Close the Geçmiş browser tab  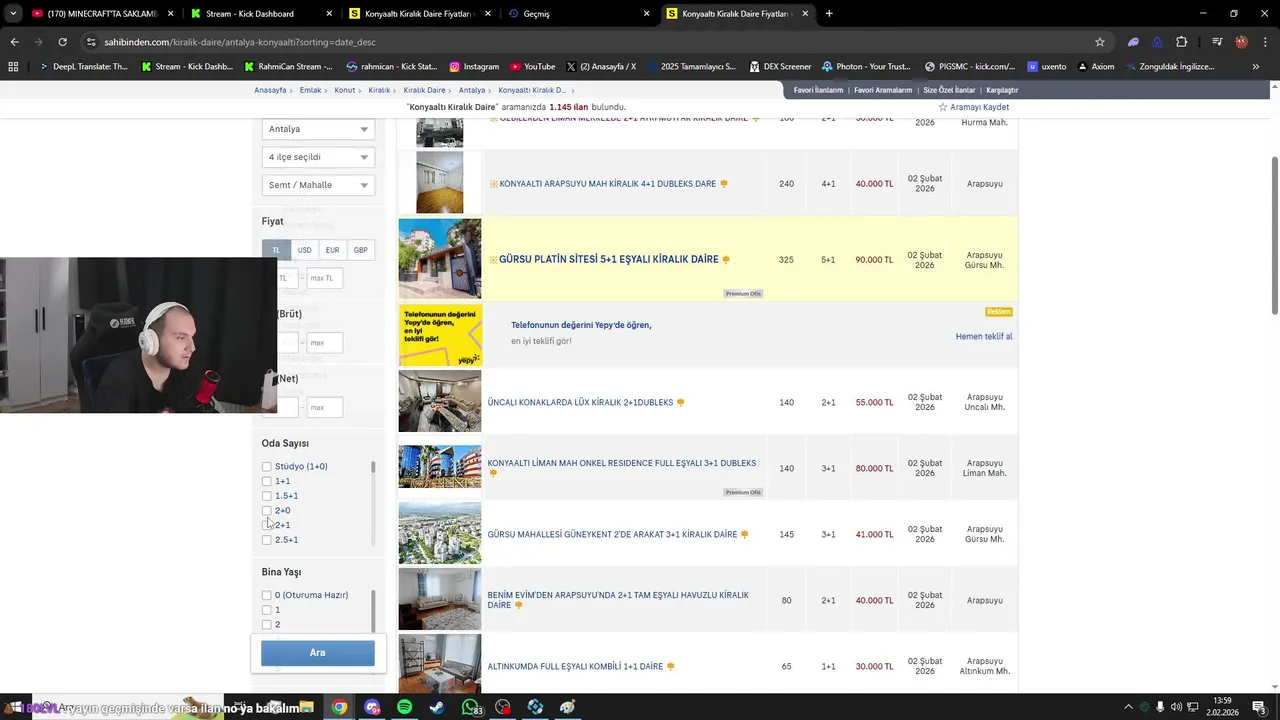pos(647,14)
